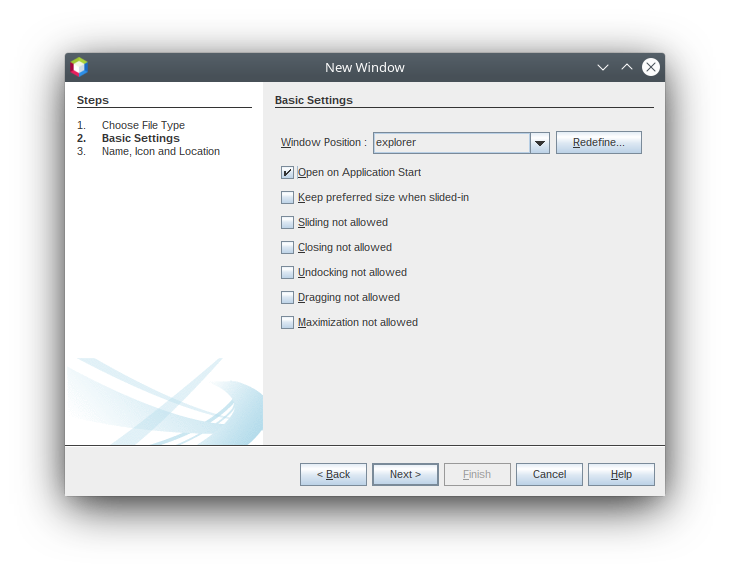This screenshot has width=730, height=573.
Task: Click the explorer Window Position field
Action: point(451,143)
